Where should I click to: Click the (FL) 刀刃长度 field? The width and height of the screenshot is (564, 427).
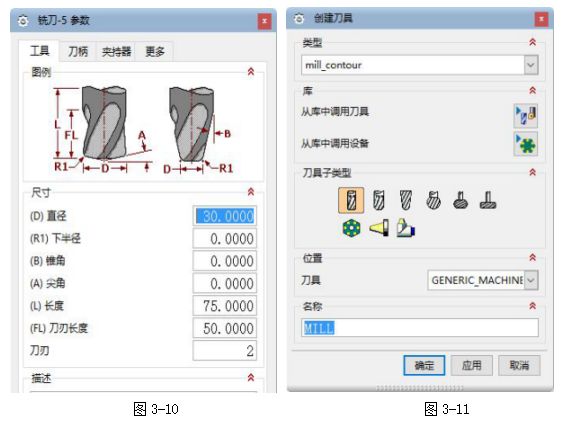pyautogui.click(x=225, y=328)
